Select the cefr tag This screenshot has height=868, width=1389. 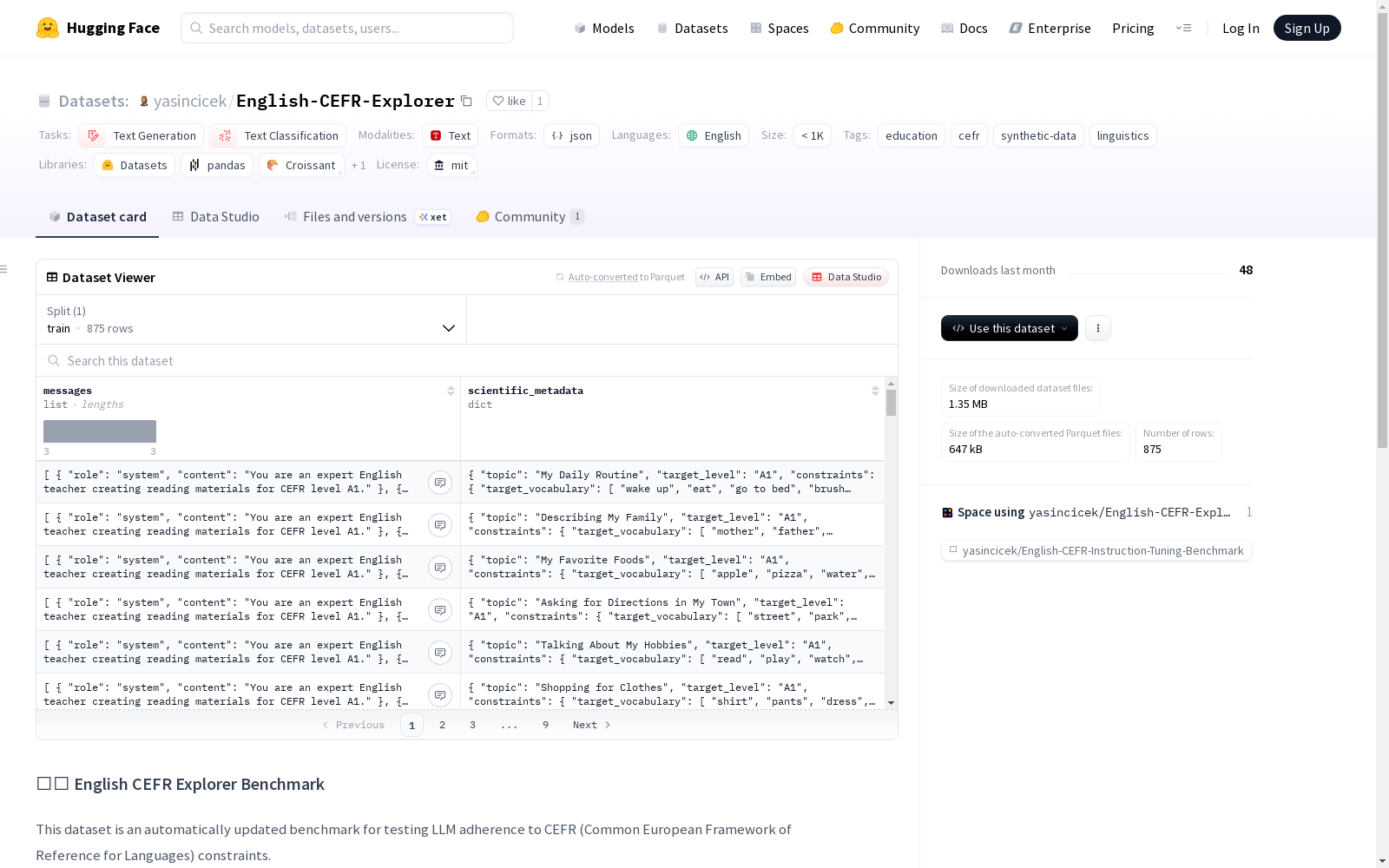(x=969, y=135)
